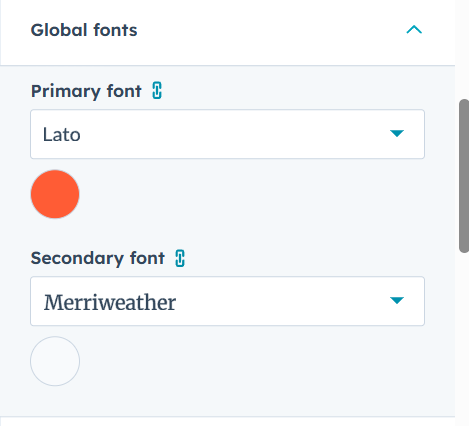This screenshot has height=426, width=469.
Task: Click the caret arrow in Lato field
Action: click(x=397, y=134)
